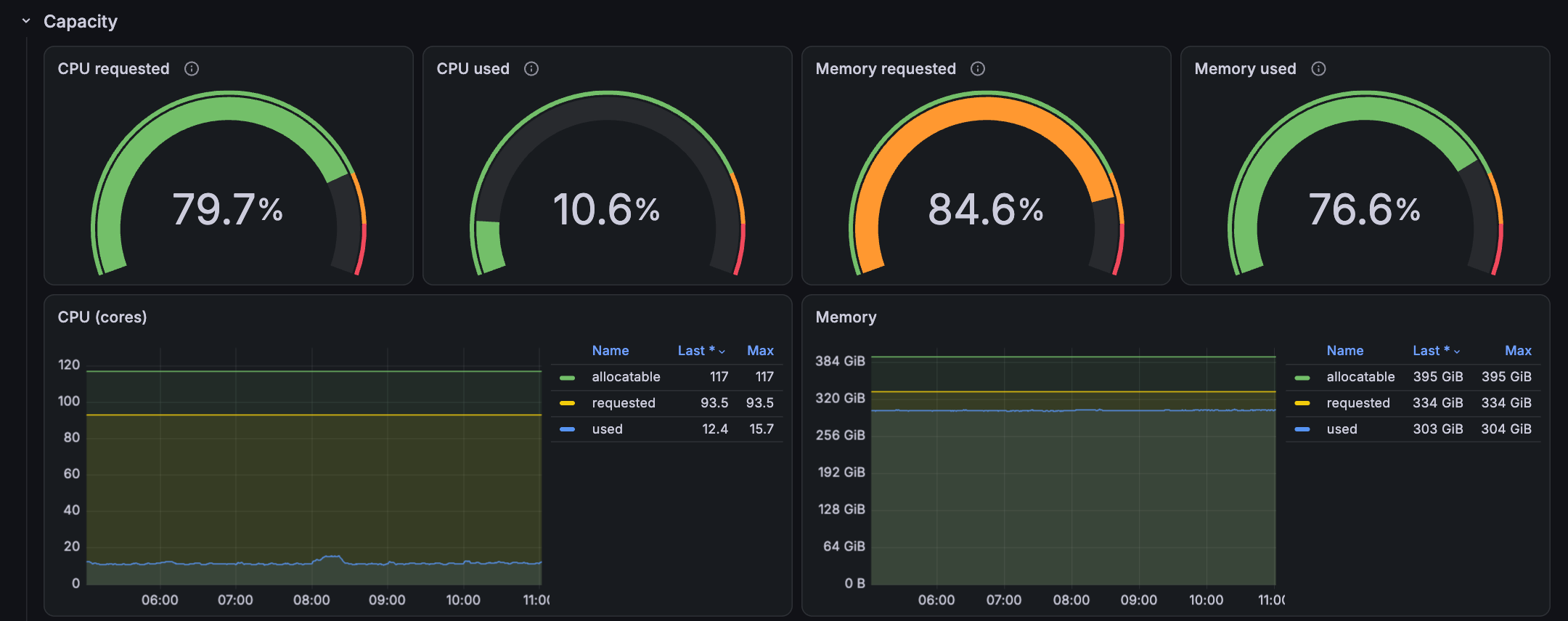This screenshot has height=621, width=1568.
Task: Isolate the used series in CPU legend
Action: tap(608, 429)
